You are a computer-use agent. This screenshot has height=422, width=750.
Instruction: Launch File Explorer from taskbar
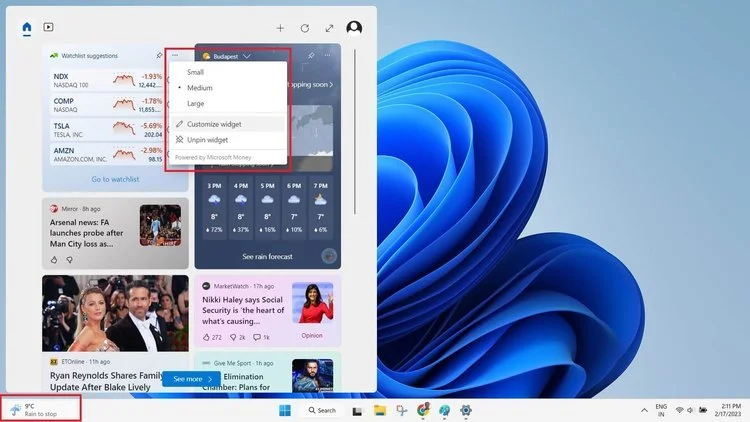tap(380, 410)
